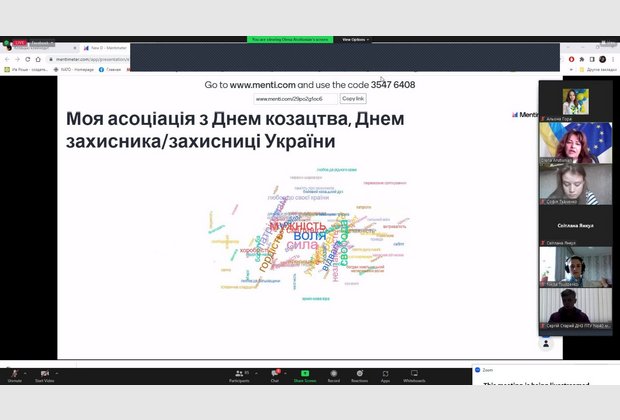This screenshot has width=620, height=420.
Task: Click the green Share Screen icon
Action: pos(305,374)
